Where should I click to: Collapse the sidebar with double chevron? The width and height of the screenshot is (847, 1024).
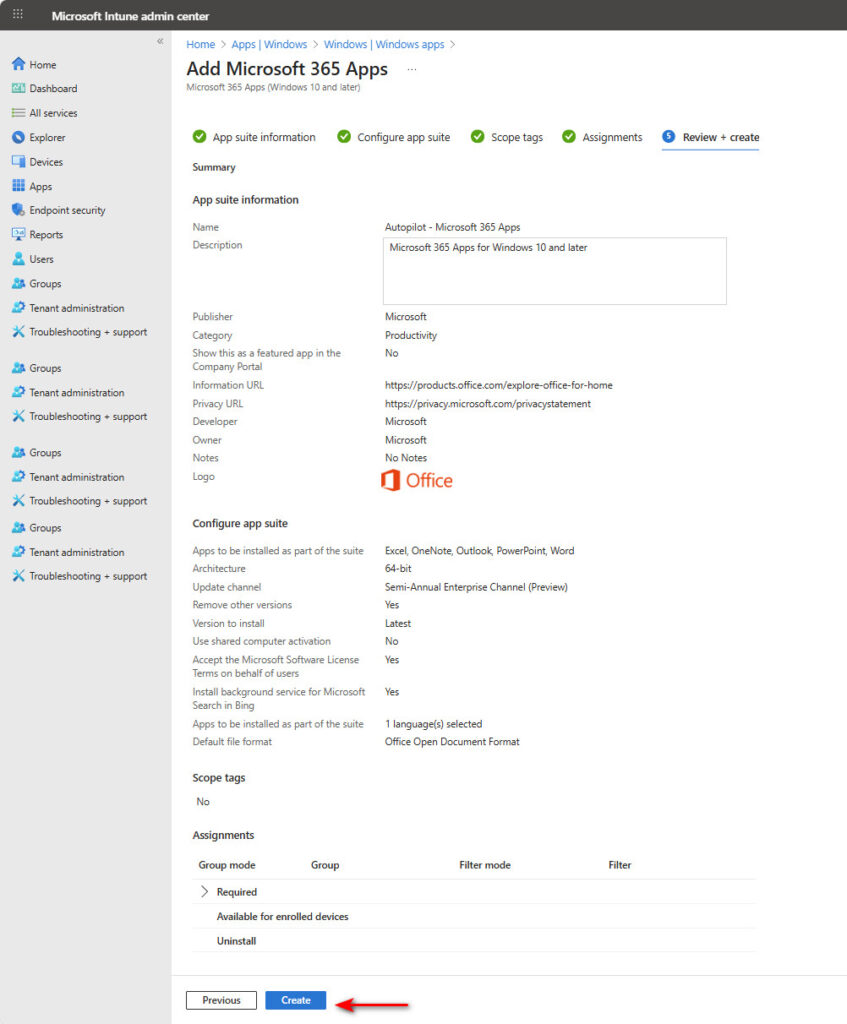point(160,41)
